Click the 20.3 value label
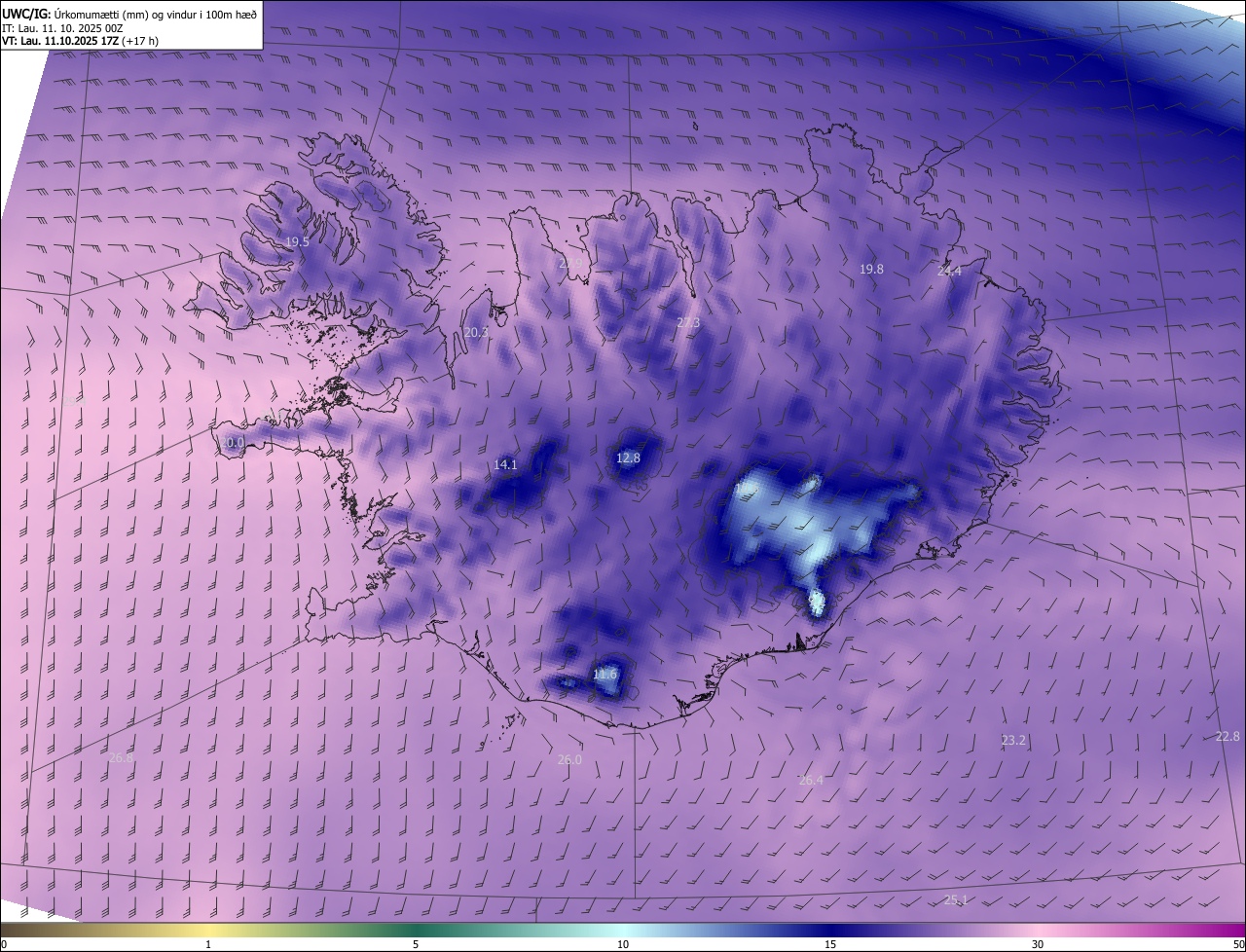Viewport: 1246px width, 952px height. tap(476, 332)
